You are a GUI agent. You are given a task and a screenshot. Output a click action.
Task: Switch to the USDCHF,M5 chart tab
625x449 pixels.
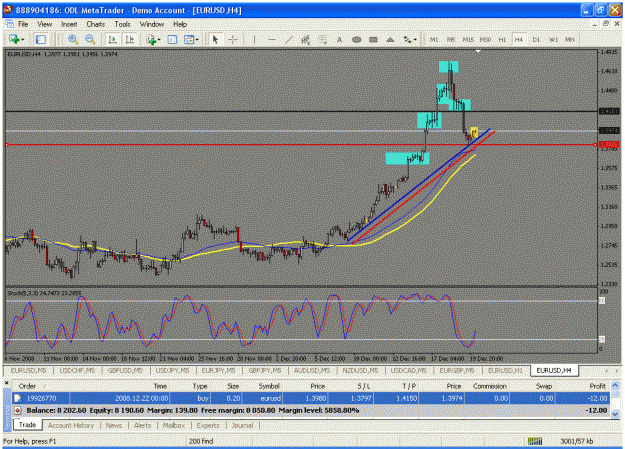[x=77, y=370]
